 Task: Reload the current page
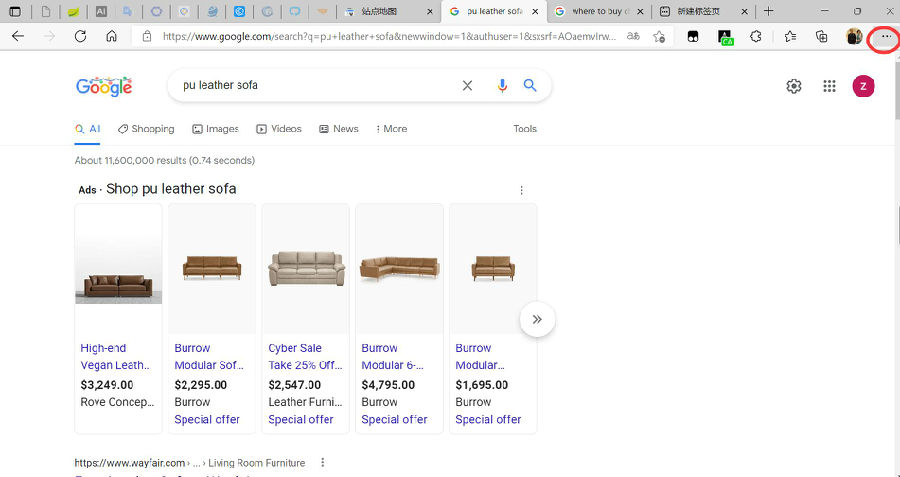80,36
